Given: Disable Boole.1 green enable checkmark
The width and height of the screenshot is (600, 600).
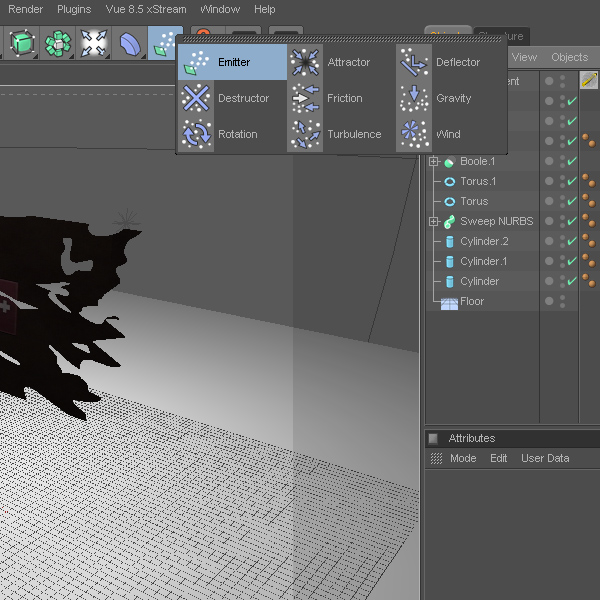Looking at the screenshot, I should pos(572,161).
